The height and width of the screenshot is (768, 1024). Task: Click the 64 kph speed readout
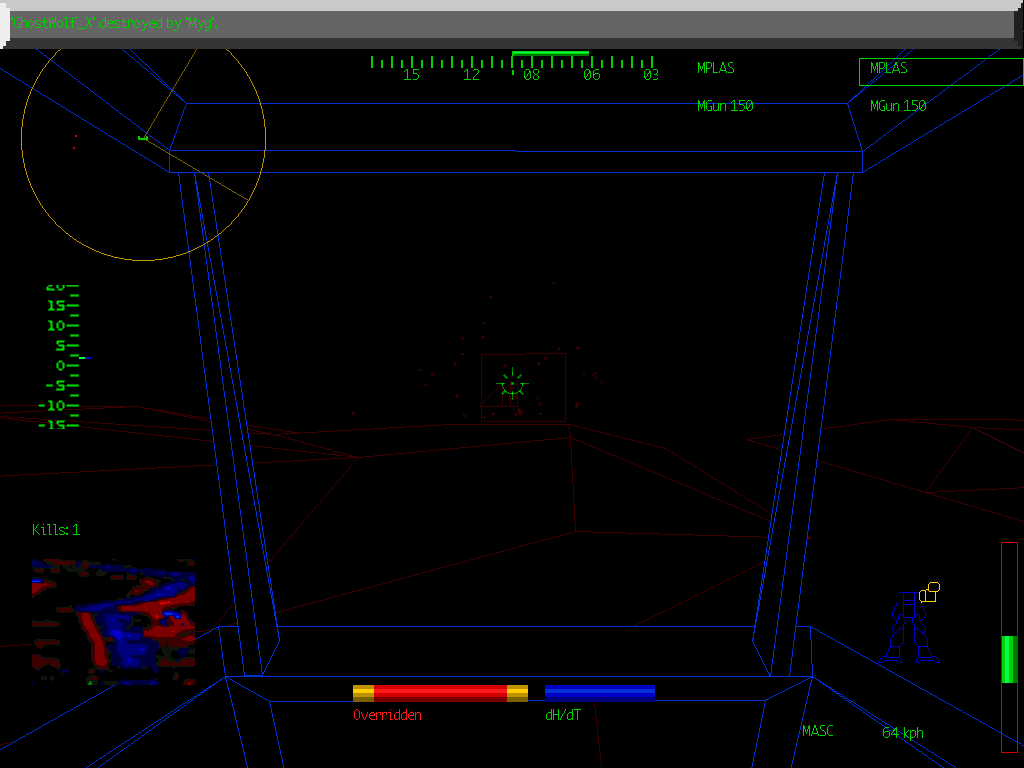(x=902, y=733)
